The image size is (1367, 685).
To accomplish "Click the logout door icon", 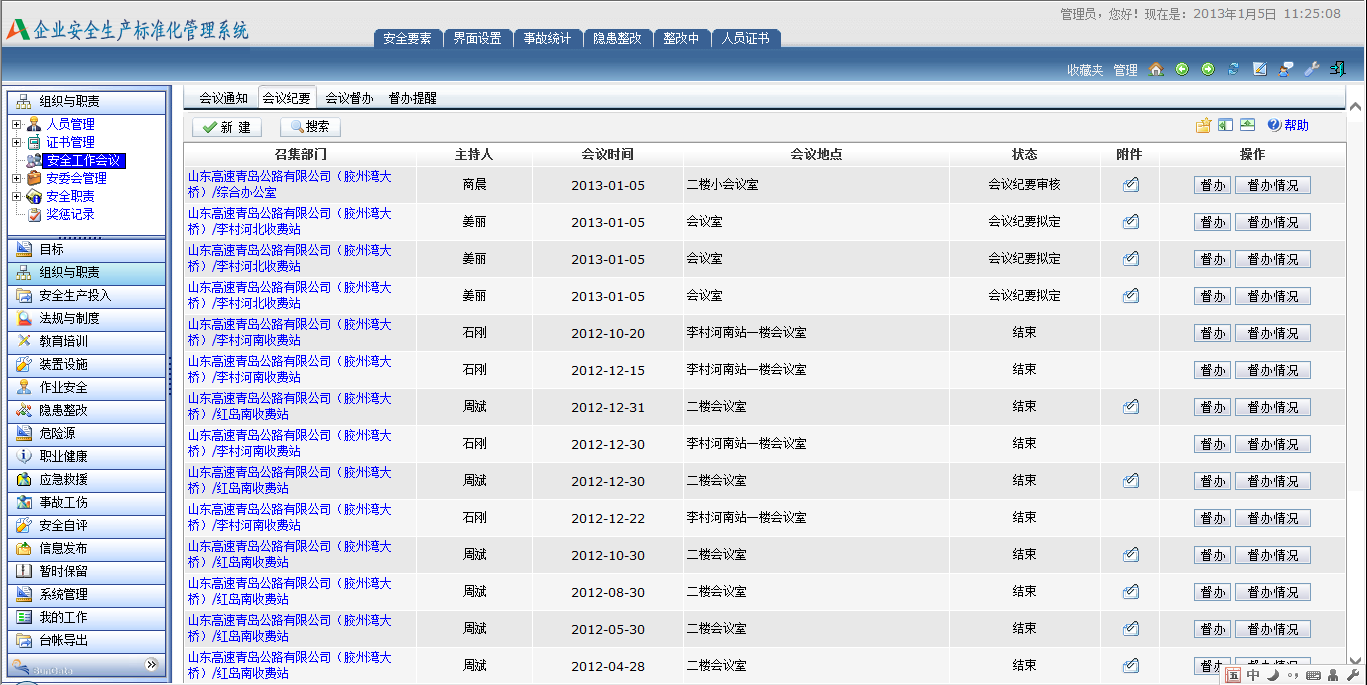I will (1338, 69).
